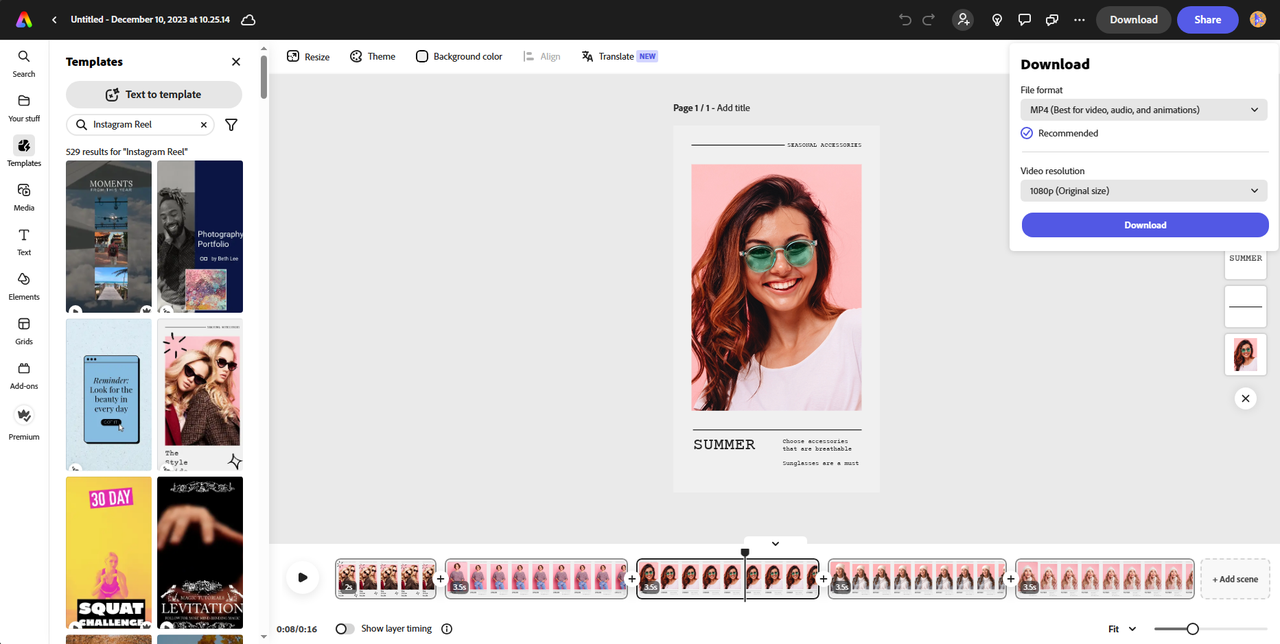Open the Elements panel in sidebar

click(x=24, y=285)
